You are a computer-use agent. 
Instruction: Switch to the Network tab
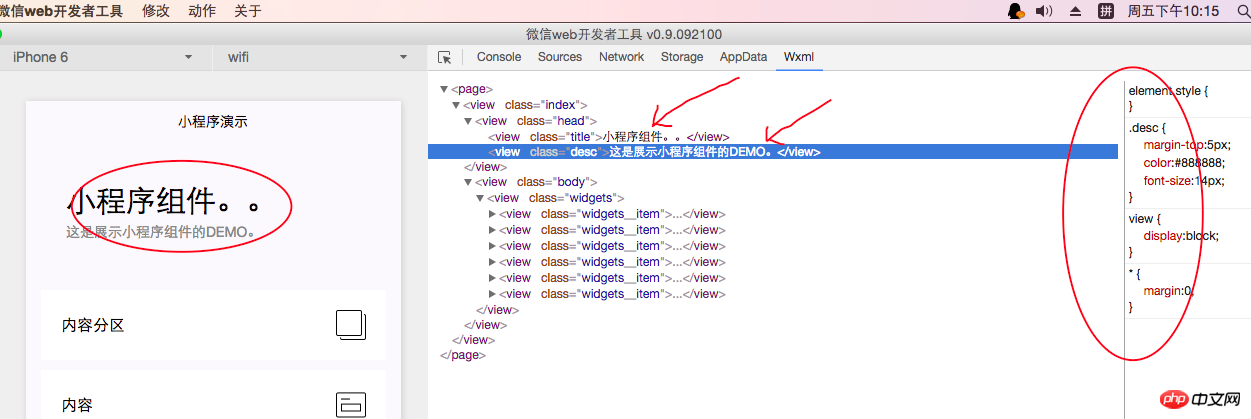pyautogui.click(x=621, y=57)
